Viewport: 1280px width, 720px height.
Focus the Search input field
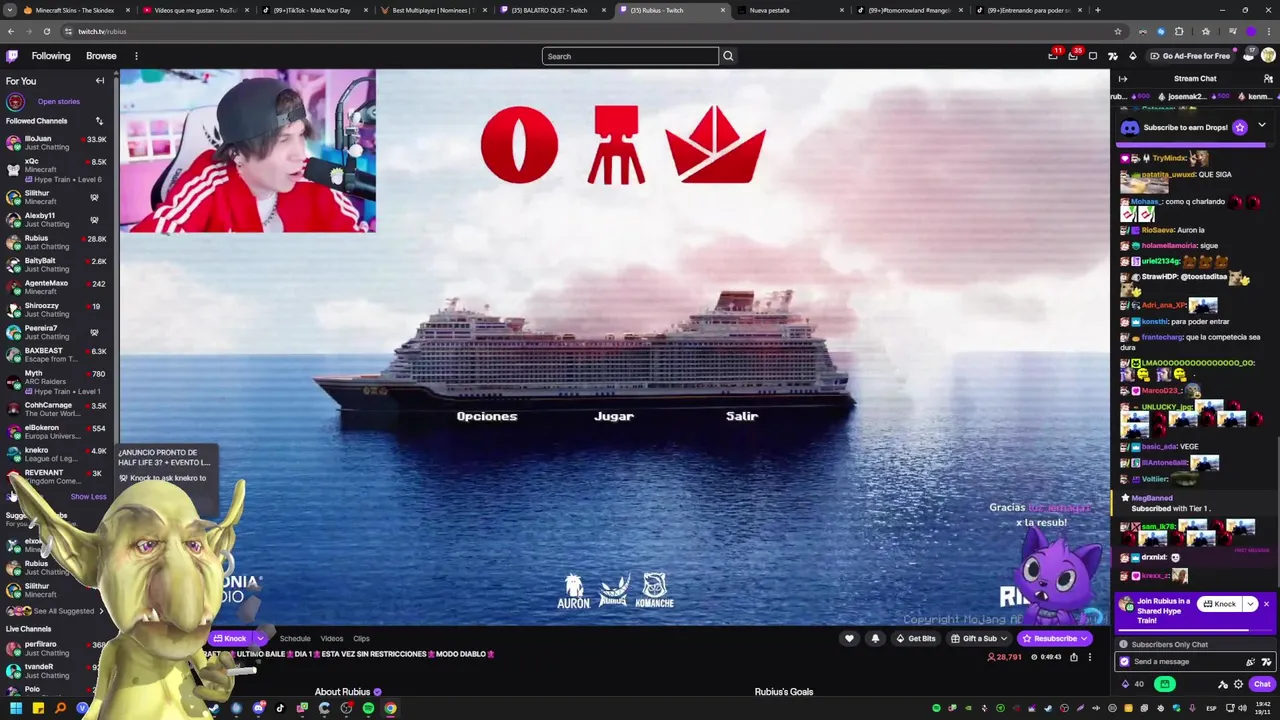click(x=630, y=56)
